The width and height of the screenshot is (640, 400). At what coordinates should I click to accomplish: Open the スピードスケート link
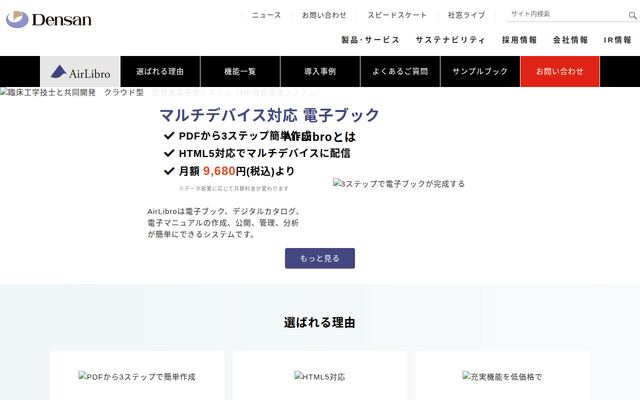tap(397, 15)
